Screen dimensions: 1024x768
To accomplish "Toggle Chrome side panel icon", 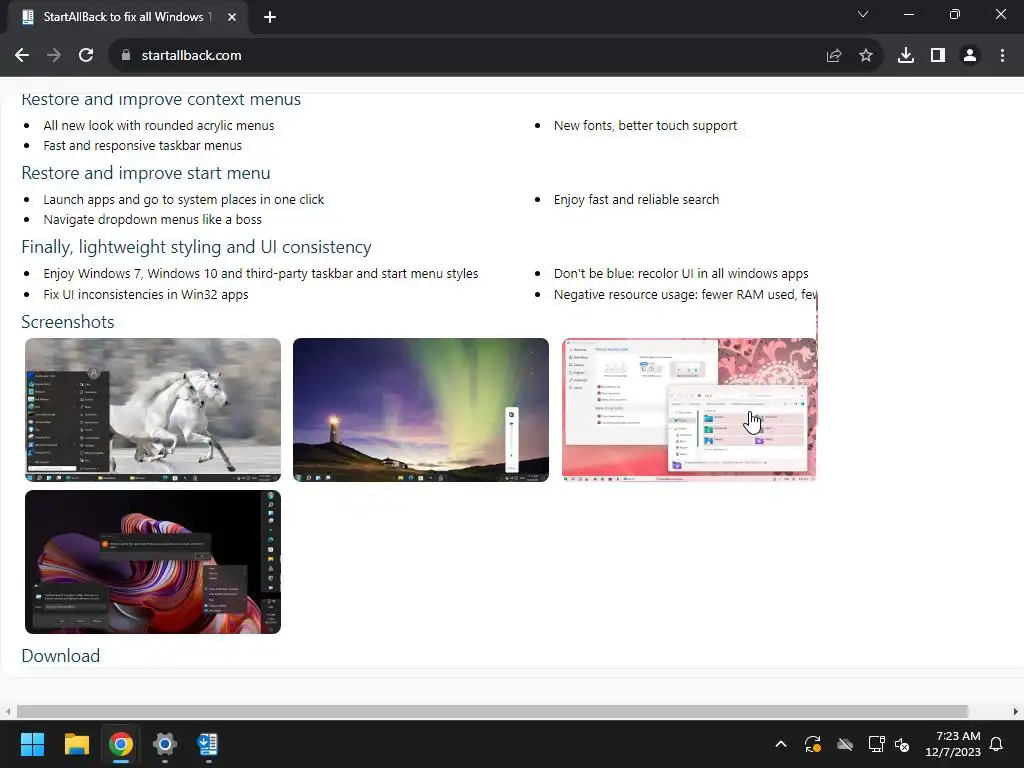I will pos(938,56).
